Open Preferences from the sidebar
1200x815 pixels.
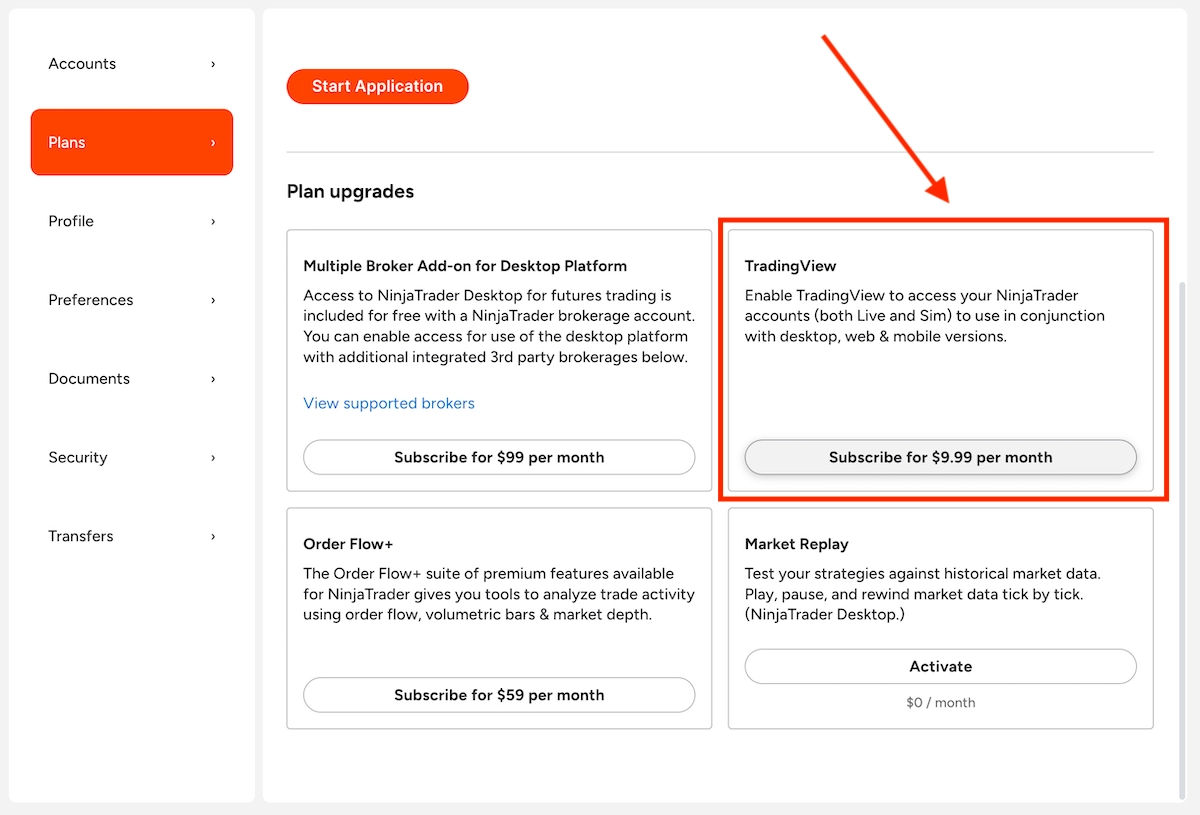[132, 300]
